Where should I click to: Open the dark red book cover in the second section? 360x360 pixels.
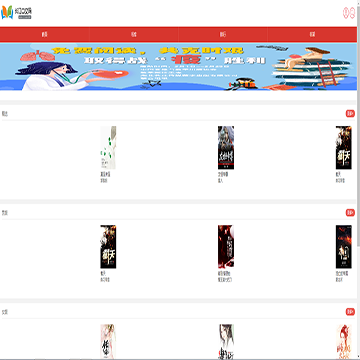pyautogui.click(x=226, y=247)
